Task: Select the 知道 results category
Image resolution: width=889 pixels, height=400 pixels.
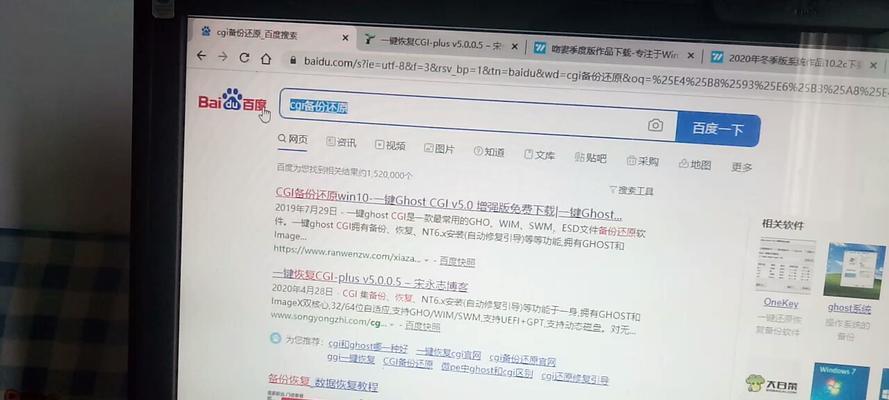Action: point(489,152)
